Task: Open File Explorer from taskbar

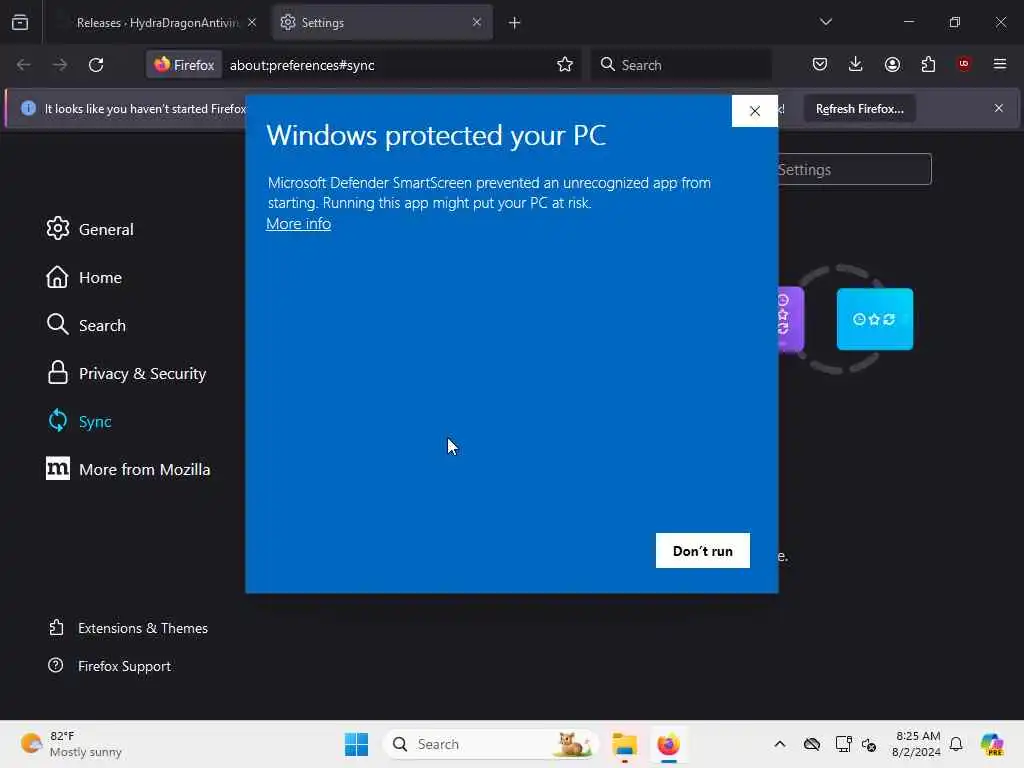Action: (624, 744)
